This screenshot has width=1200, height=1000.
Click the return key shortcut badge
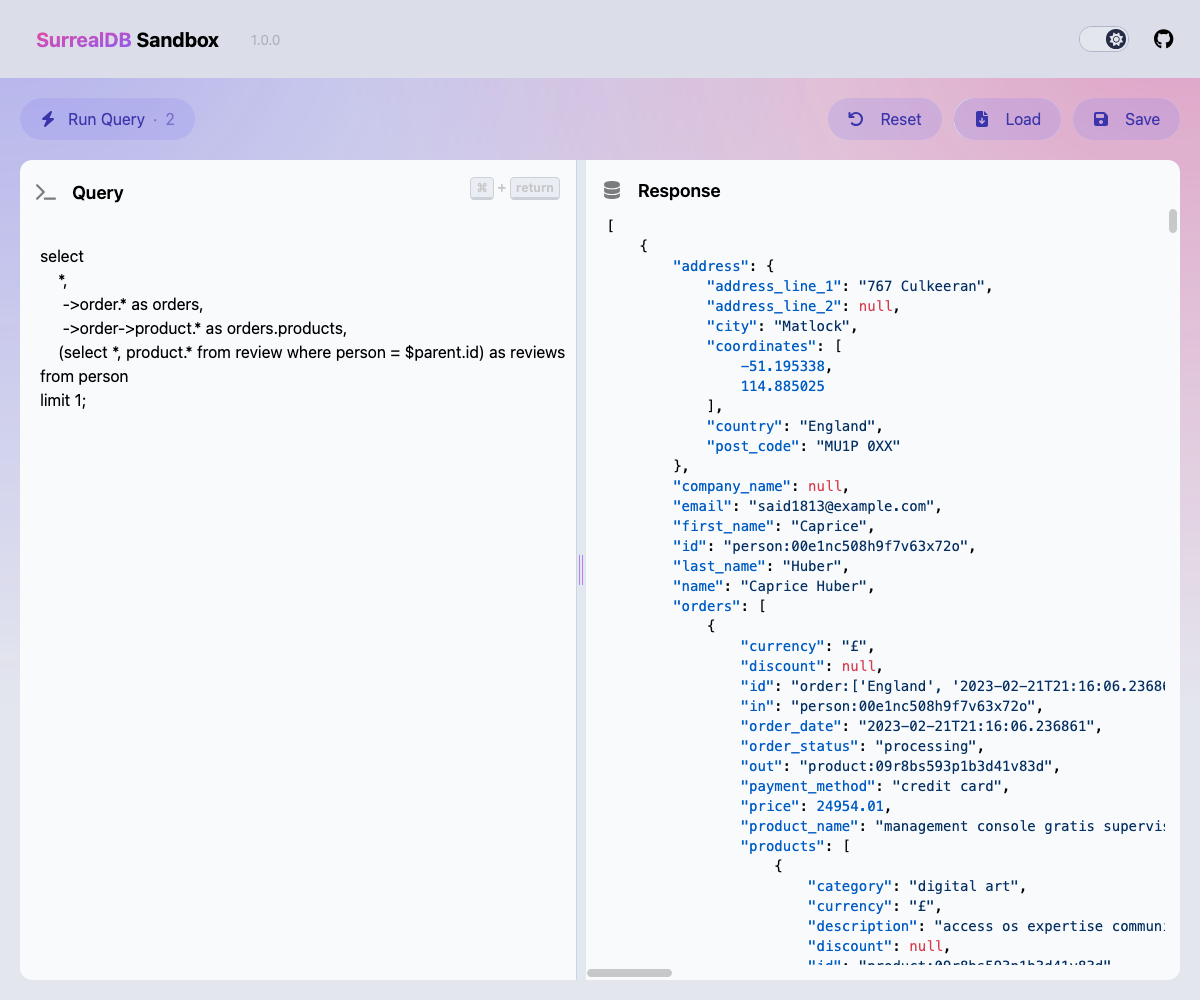(535, 188)
